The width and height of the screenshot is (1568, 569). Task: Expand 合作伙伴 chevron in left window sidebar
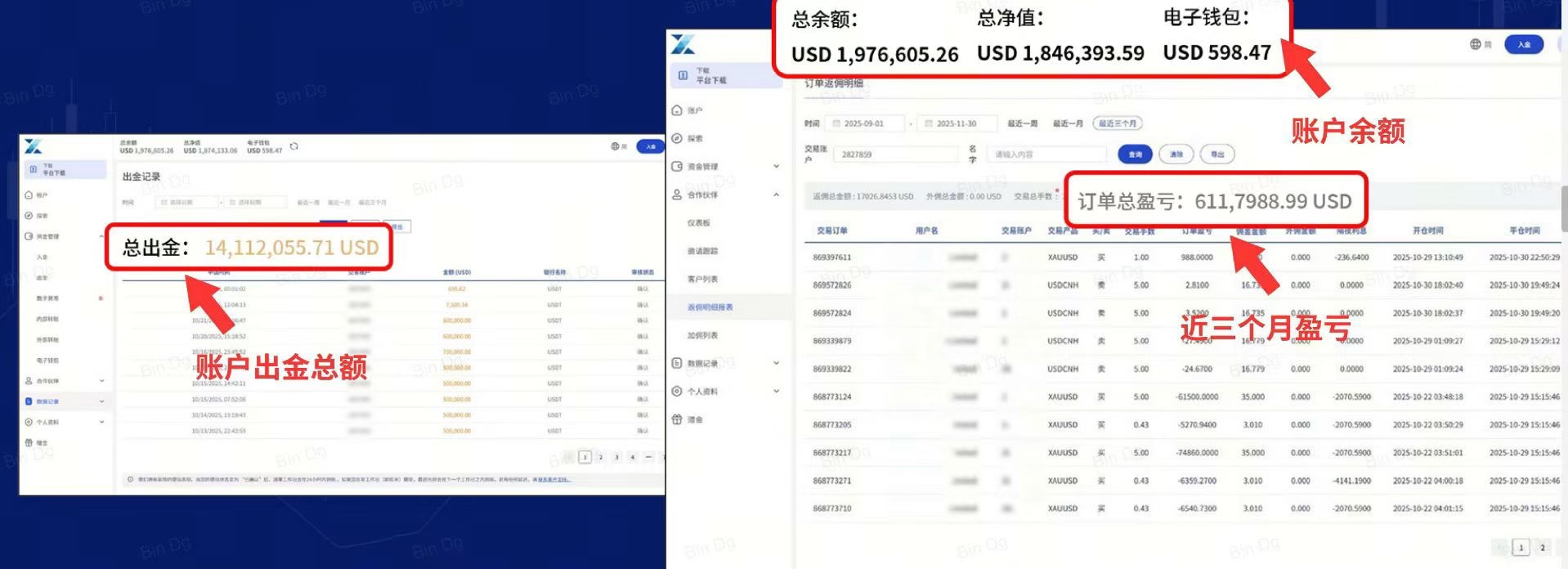101,381
